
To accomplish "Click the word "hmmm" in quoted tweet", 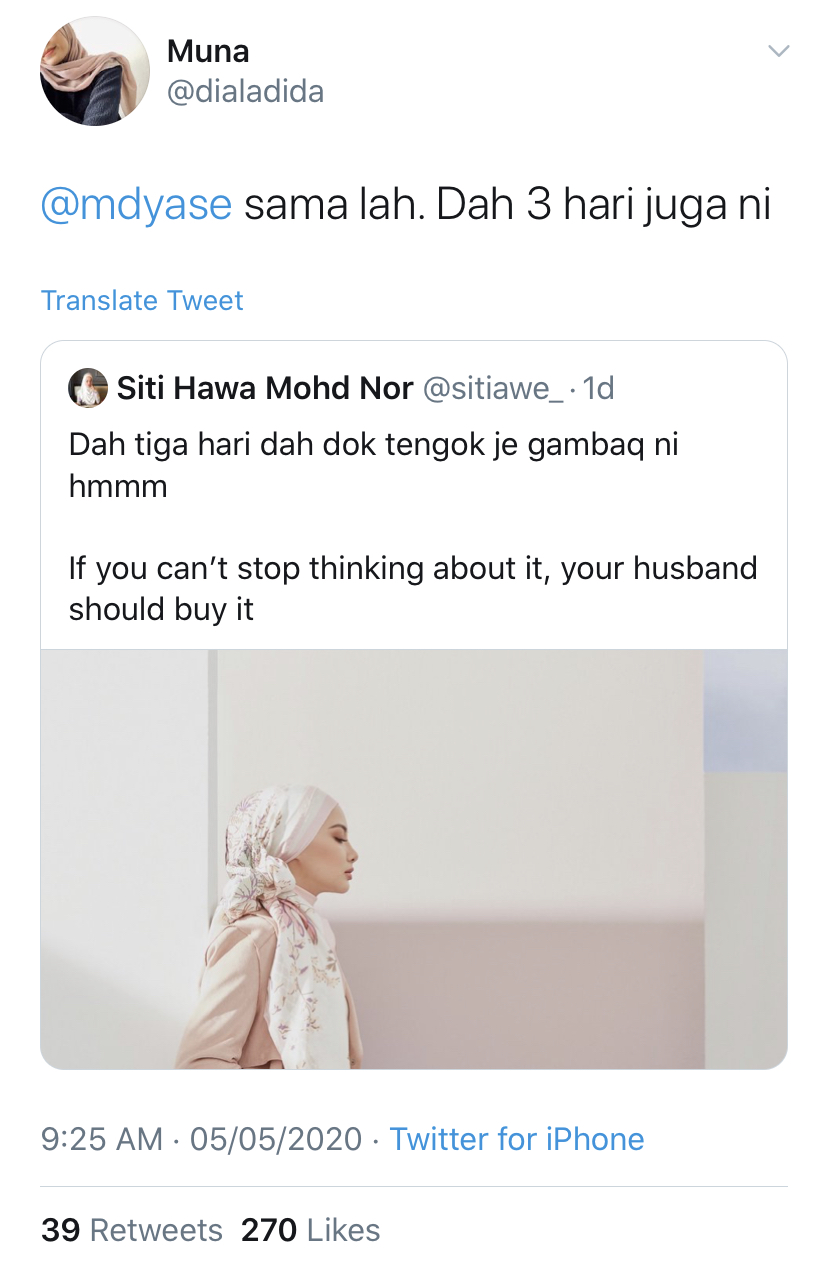I will pyautogui.click(x=118, y=486).
